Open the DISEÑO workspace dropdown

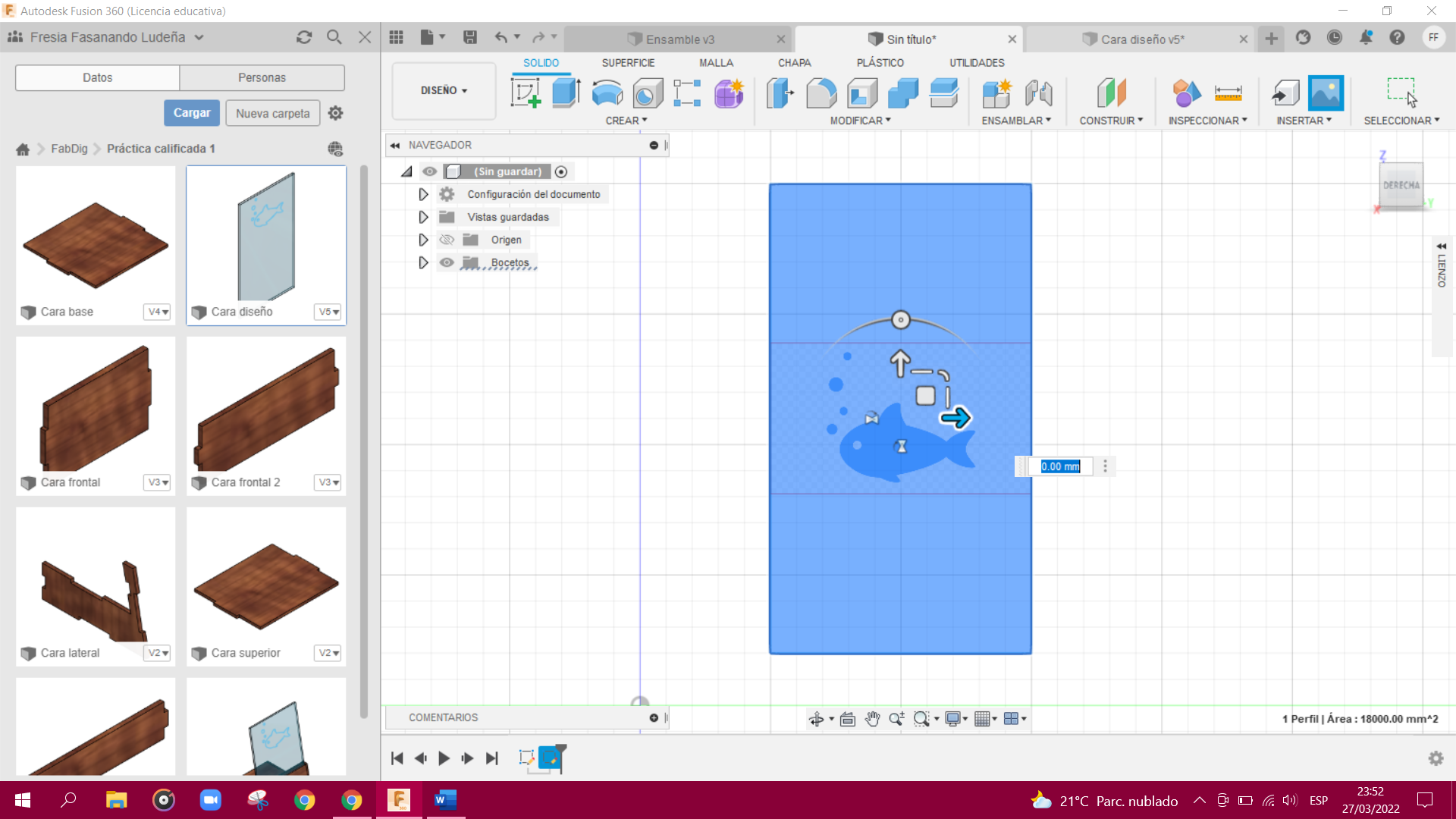[x=444, y=90]
